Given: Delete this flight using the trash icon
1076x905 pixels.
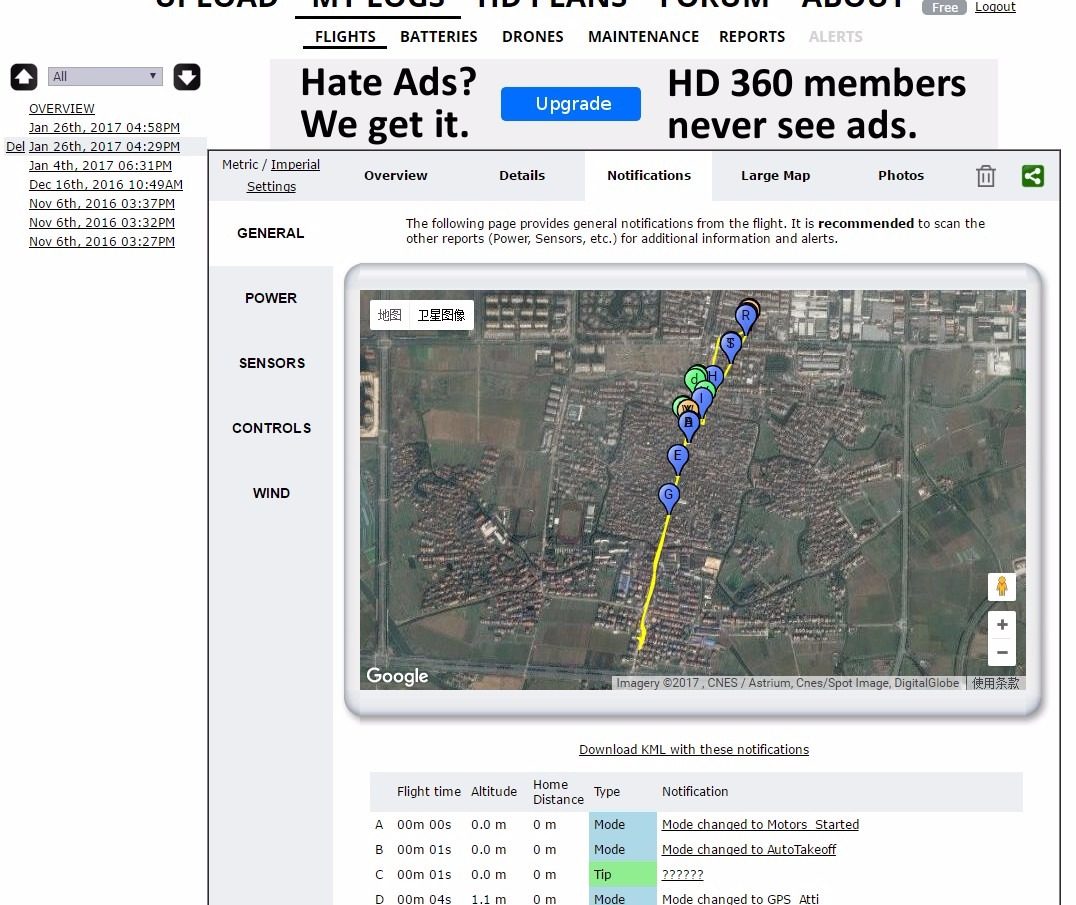Looking at the screenshot, I should (x=985, y=176).
